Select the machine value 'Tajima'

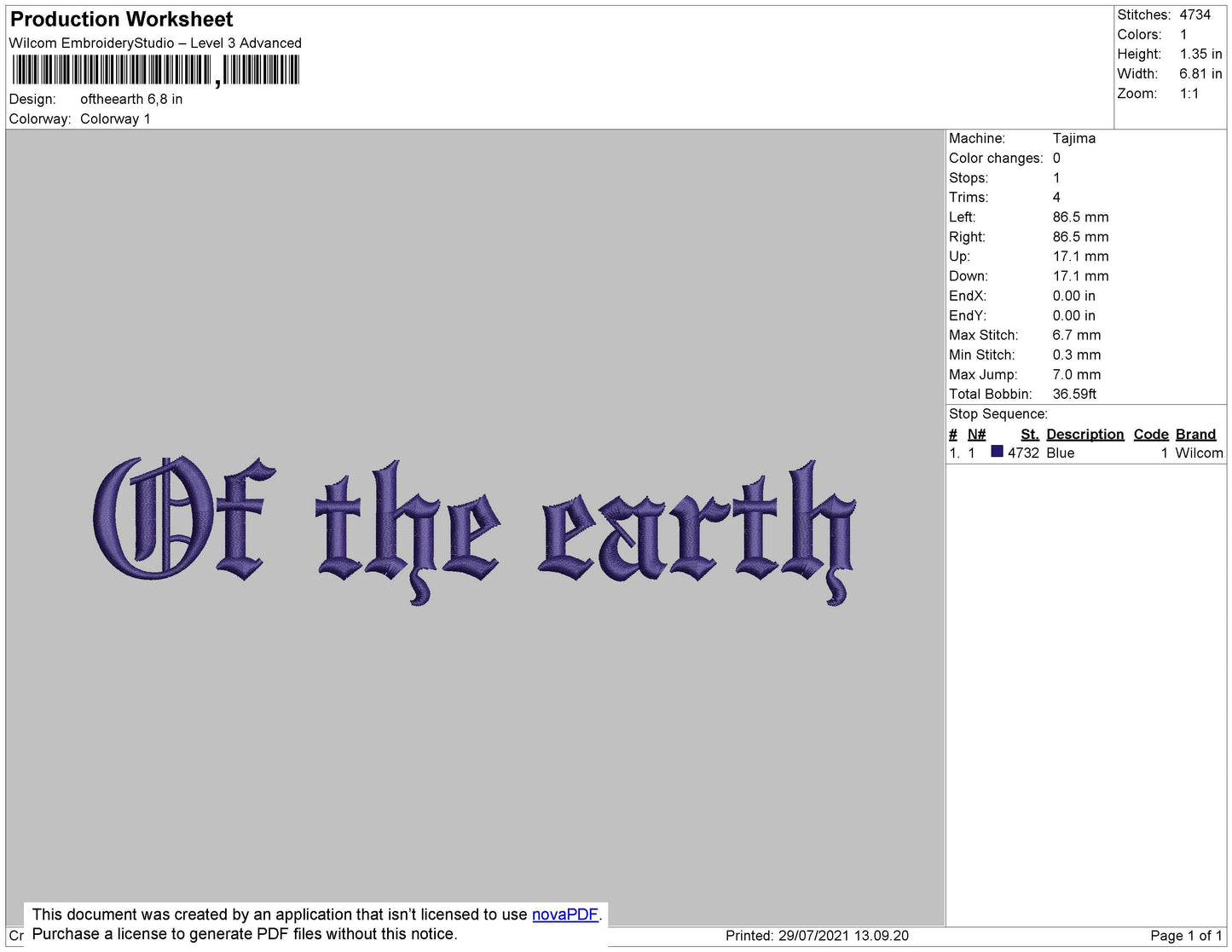click(1074, 138)
